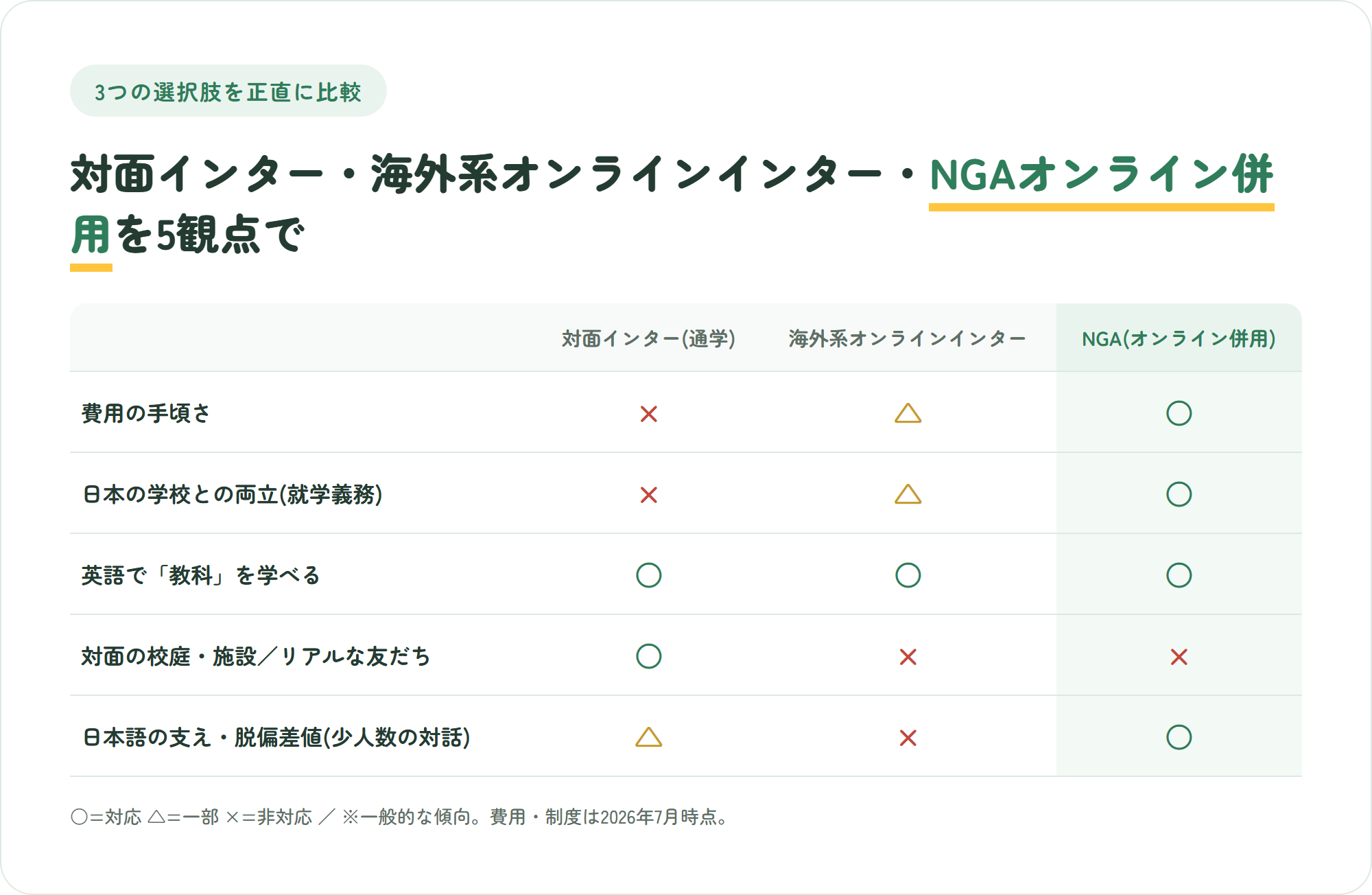Click the 対面インター(通学) column header

coord(648,338)
